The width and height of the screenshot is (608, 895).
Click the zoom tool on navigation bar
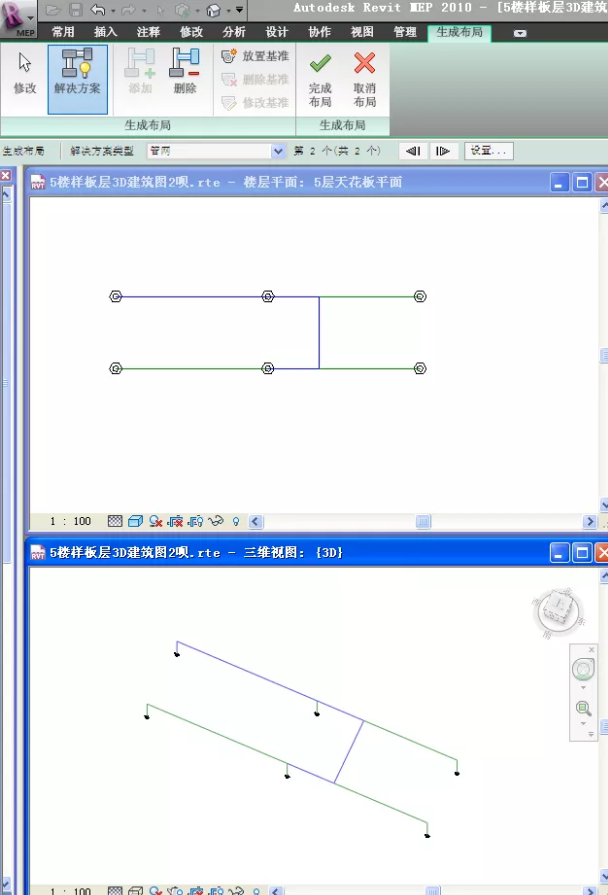[583, 708]
